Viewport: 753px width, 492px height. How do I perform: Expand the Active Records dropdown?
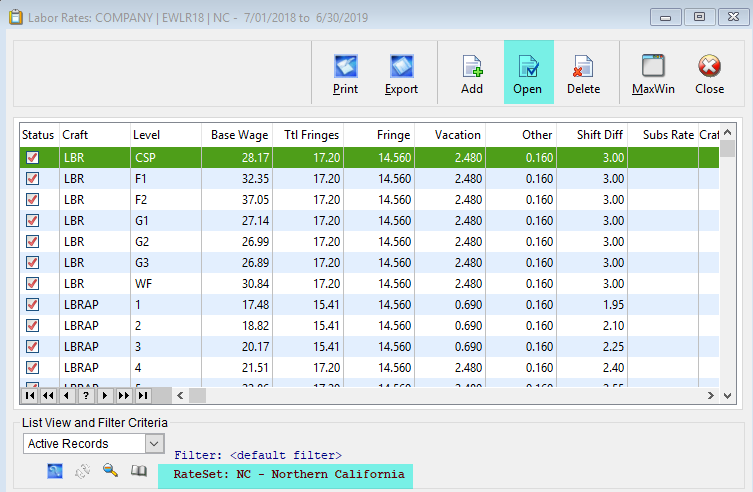coord(154,444)
